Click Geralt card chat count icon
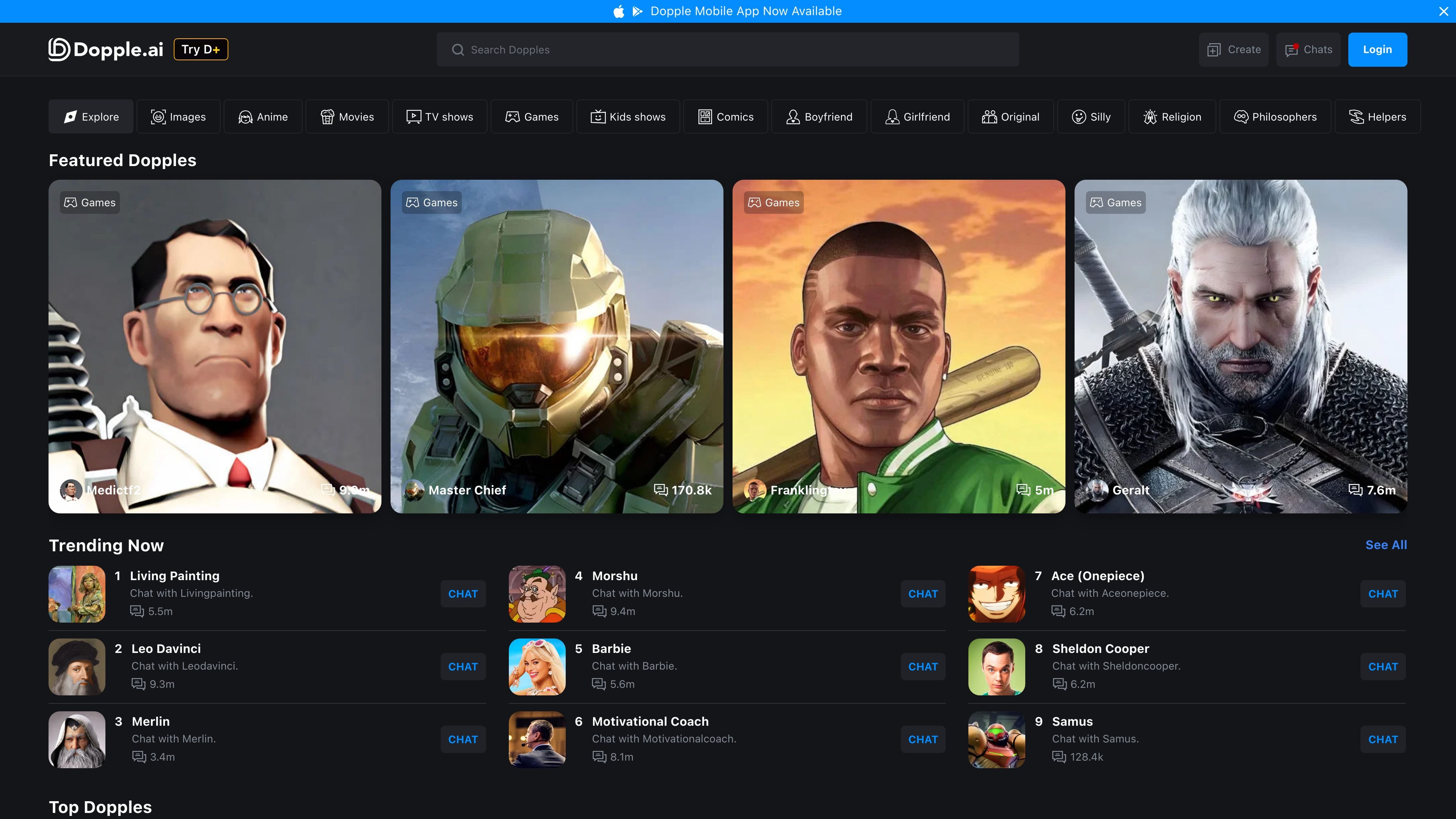 coord(1356,490)
